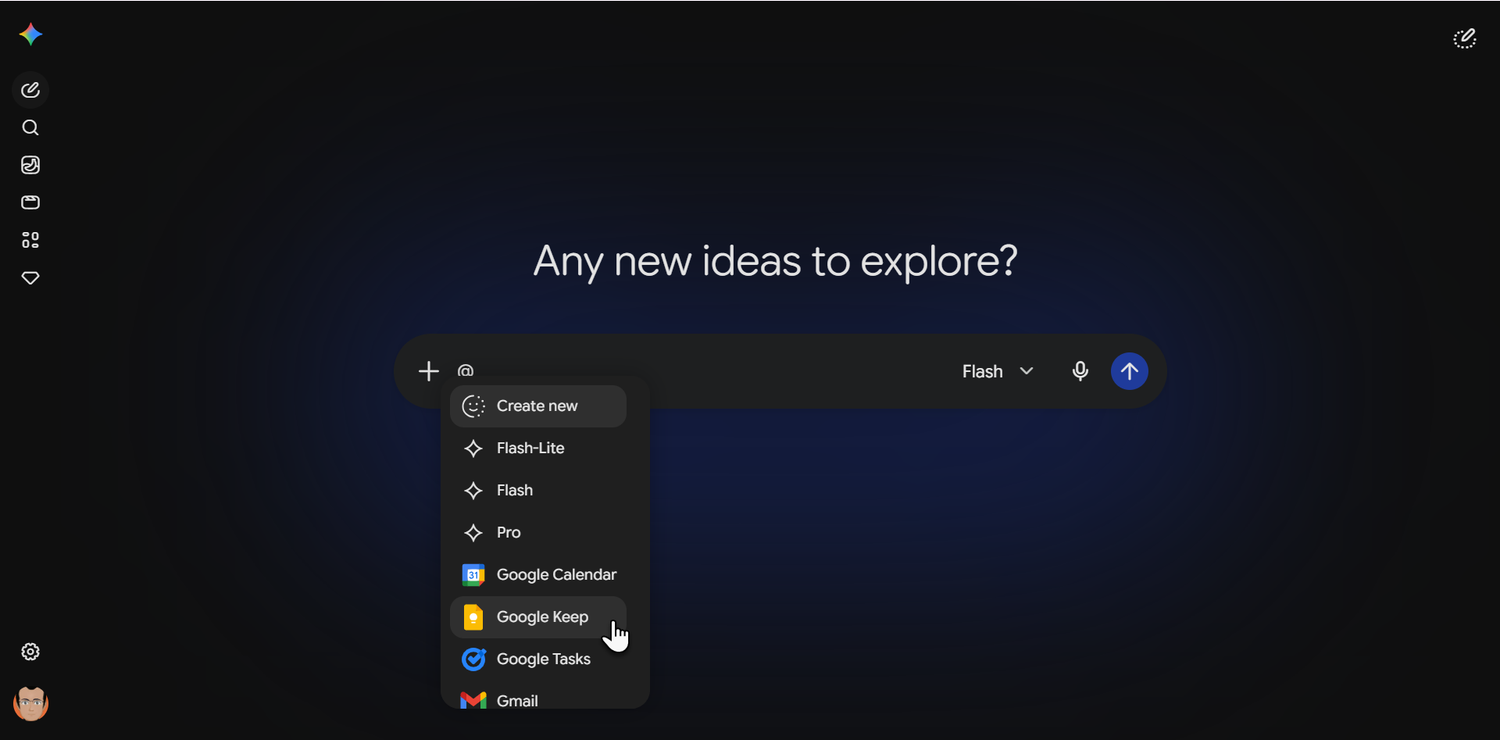This screenshot has height=740, width=1500.
Task: Open the sticker-shaped sidebar icon below search
Action: [x=31, y=165]
